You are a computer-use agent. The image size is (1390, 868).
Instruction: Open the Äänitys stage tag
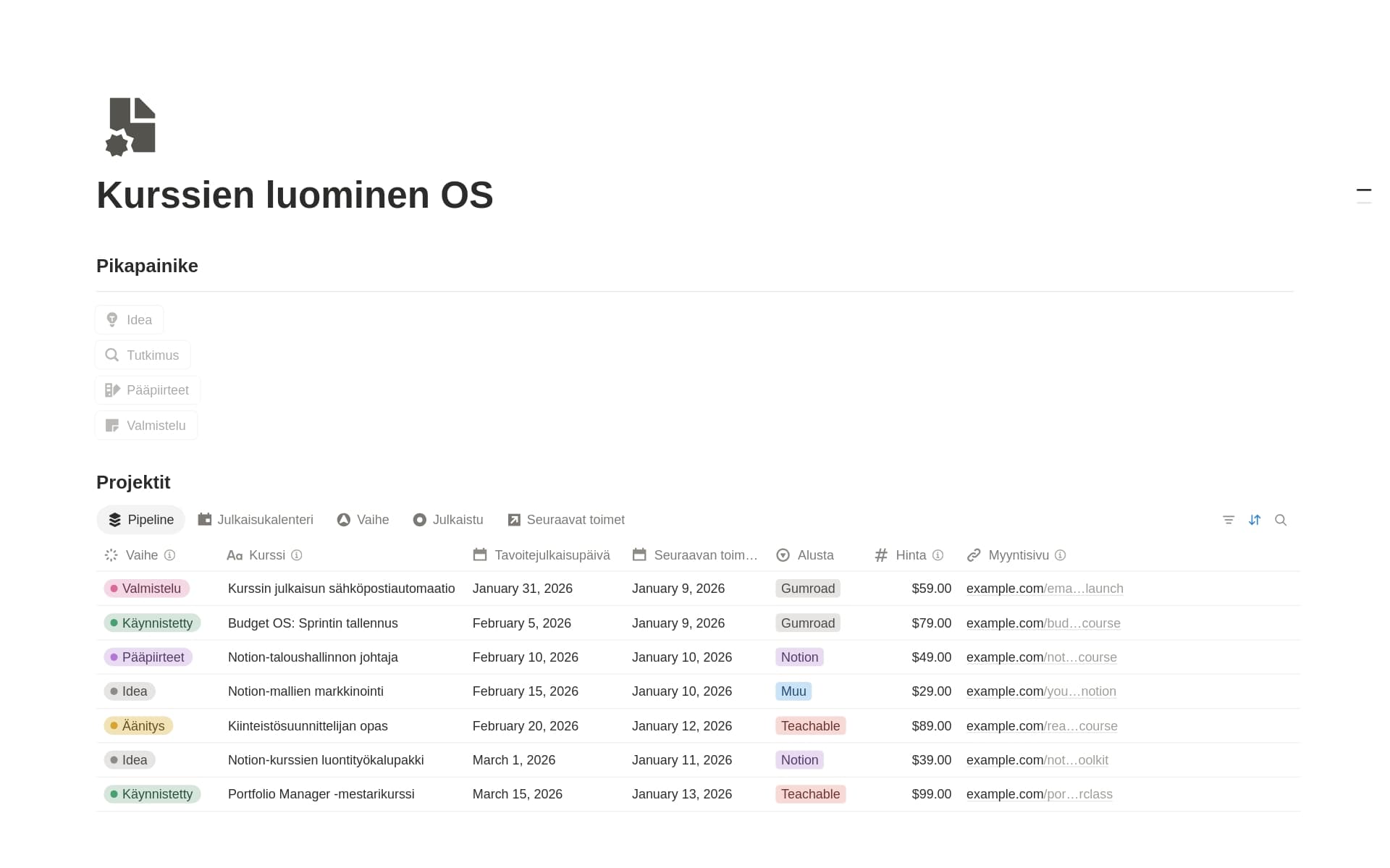pyautogui.click(x=138, y=726)
